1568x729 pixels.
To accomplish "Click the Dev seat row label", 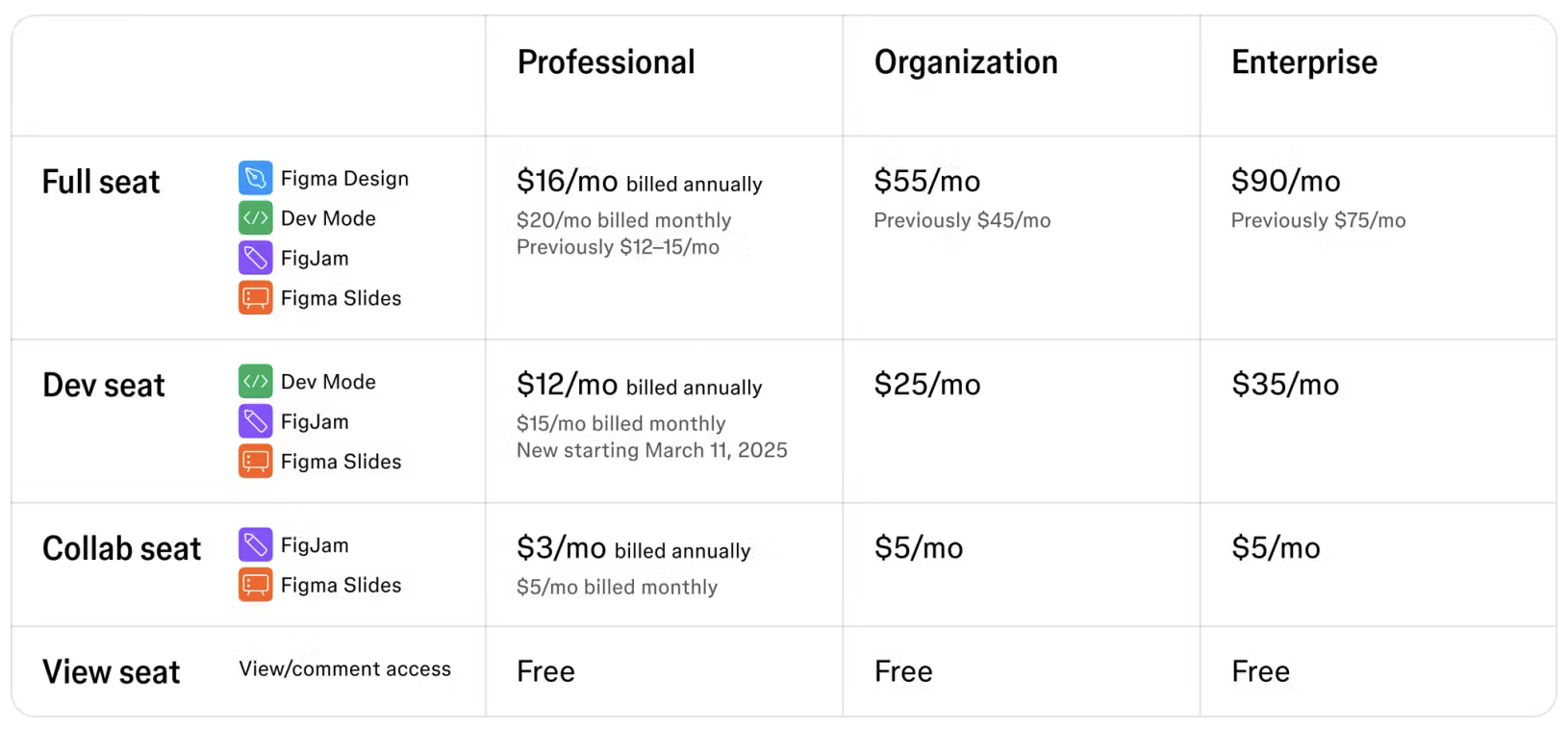I will (x=104, y=386).
